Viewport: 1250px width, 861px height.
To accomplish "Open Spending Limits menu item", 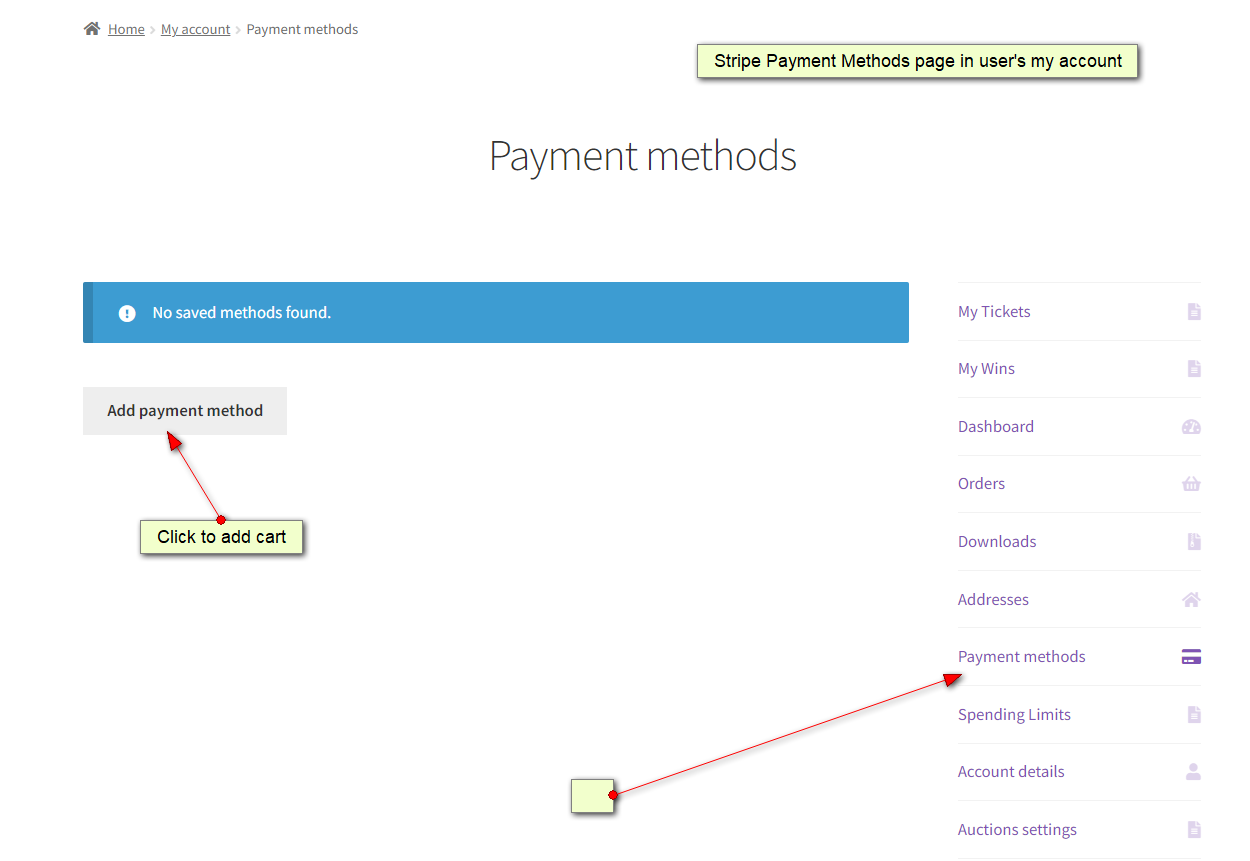I will tap(1014, 715).
